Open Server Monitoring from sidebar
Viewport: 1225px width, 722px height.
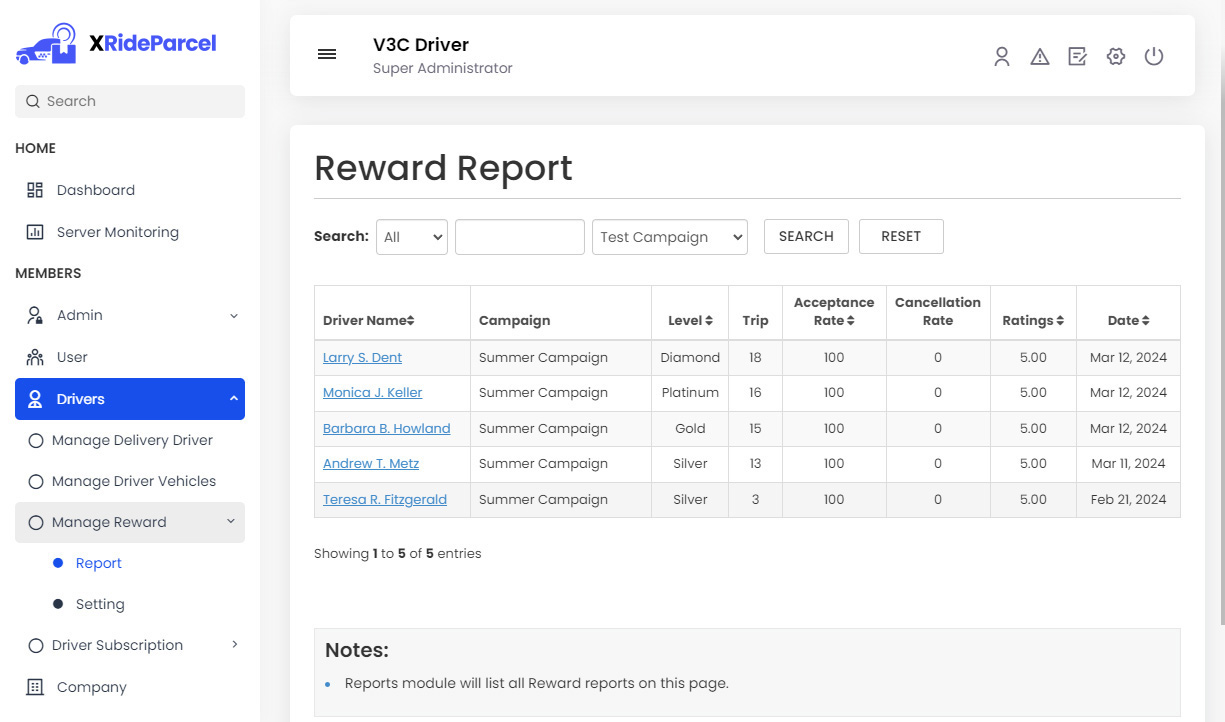[117, 232]
